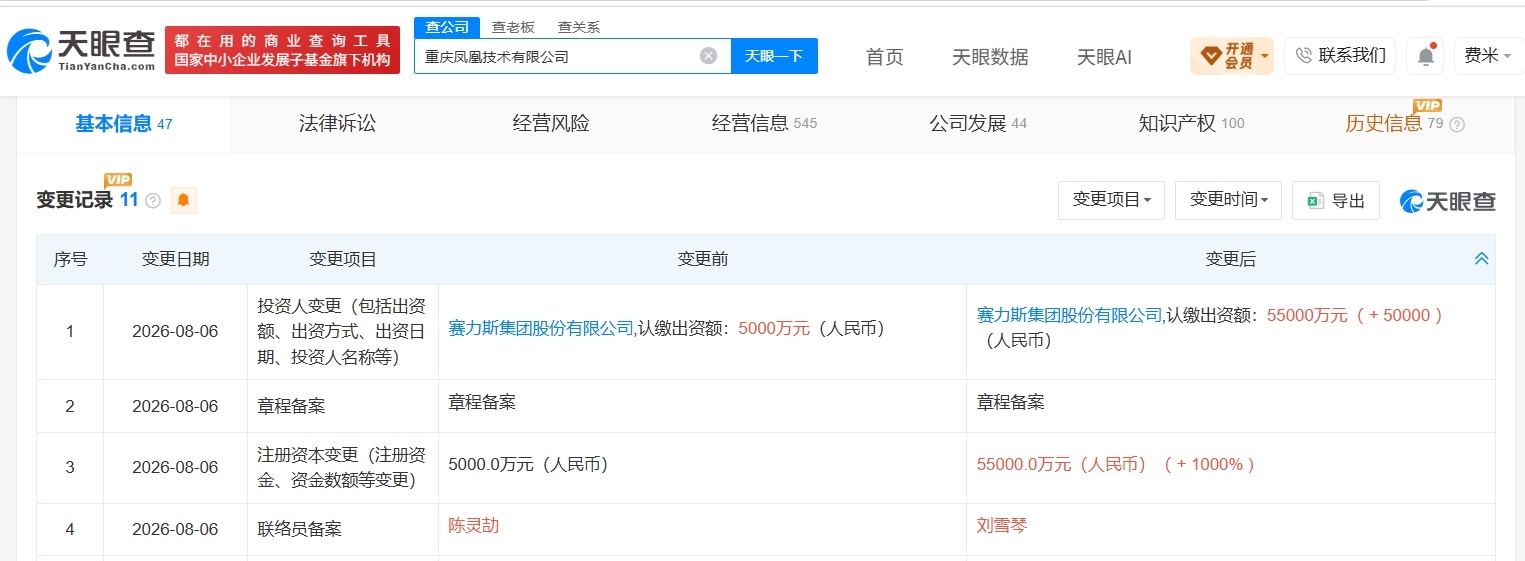Click the 序号 column header

[70, 260]
